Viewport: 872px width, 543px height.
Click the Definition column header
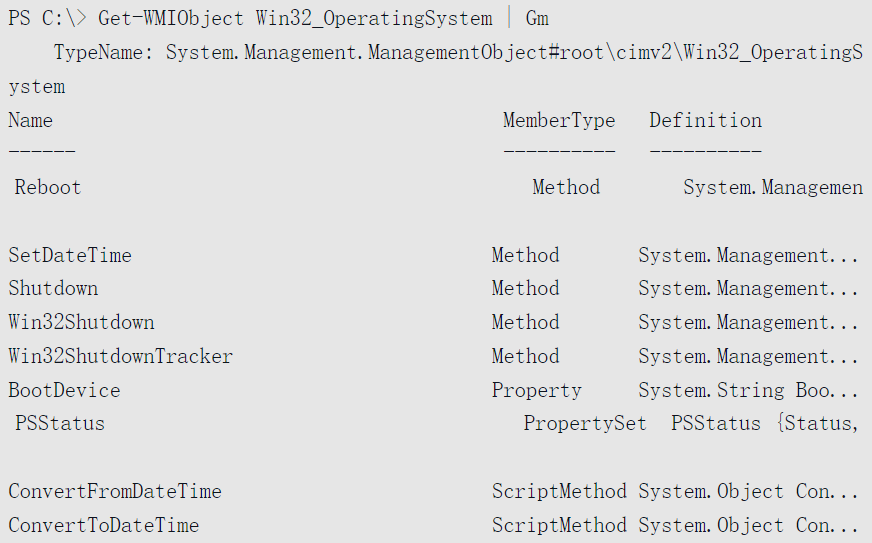(x=705, y=120)
